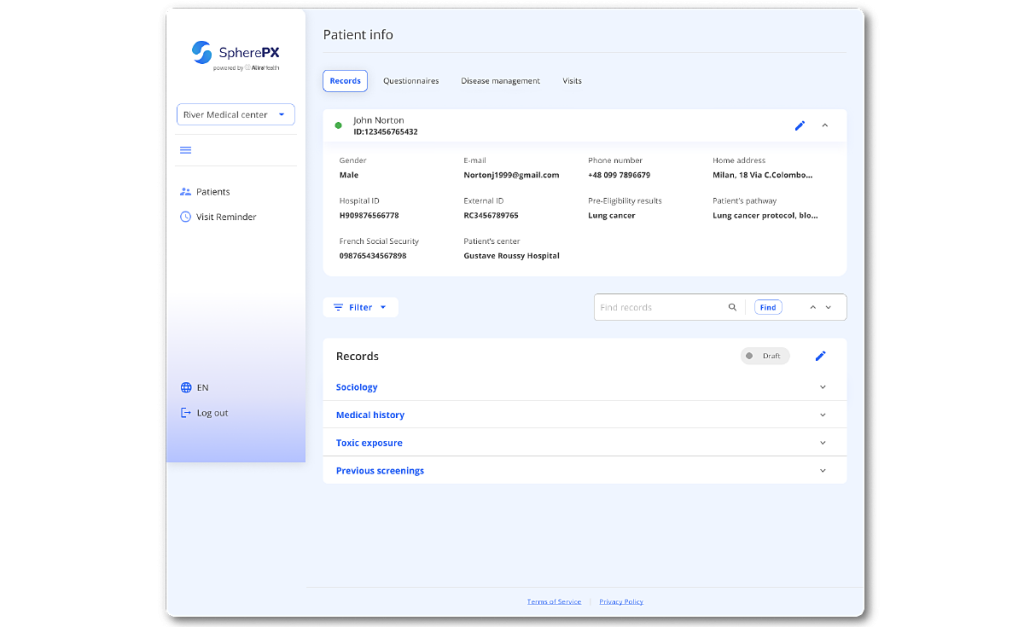Screen dimensions: 1024x627
Task: Click the patient's pathway Lung cancer protocol
Action: [765, 216]
